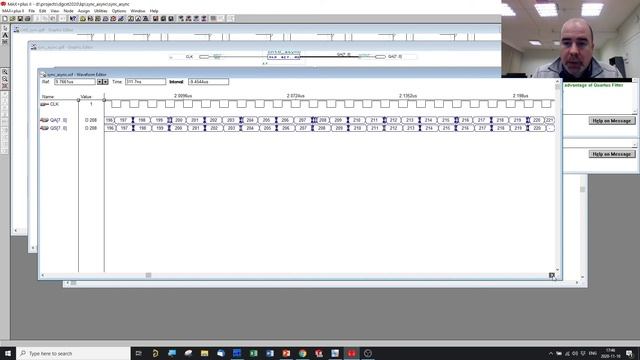This screenshot has height=360, width=640.
Task: Select the CLK node name
Action: [54, 104]
